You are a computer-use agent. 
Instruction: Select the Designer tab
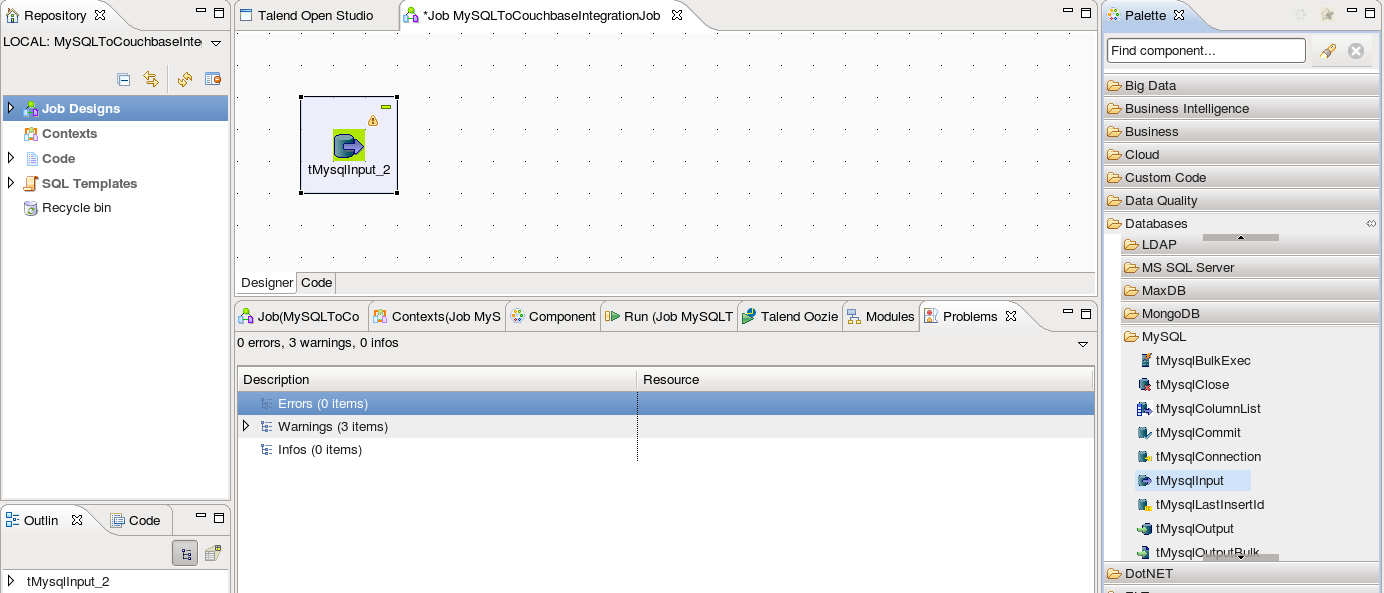267,283
